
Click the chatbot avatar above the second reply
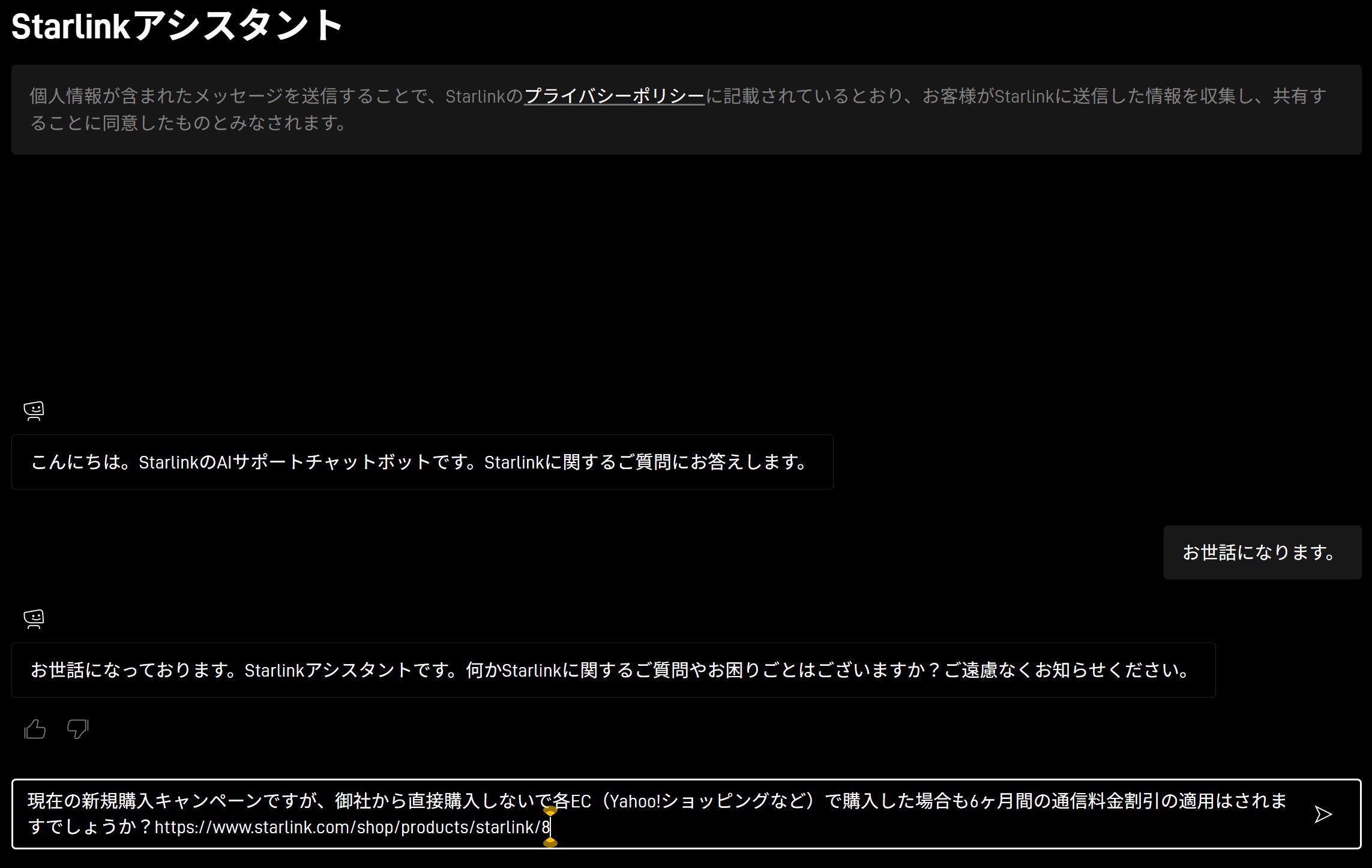coord(34,619)
